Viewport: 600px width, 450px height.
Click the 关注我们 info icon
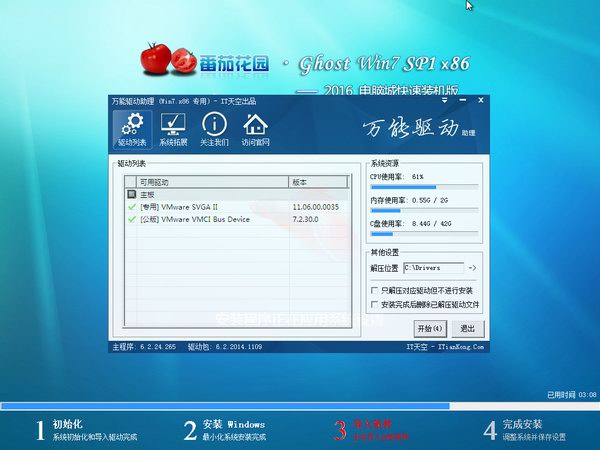pyautogui.click(x=214, y=128)
